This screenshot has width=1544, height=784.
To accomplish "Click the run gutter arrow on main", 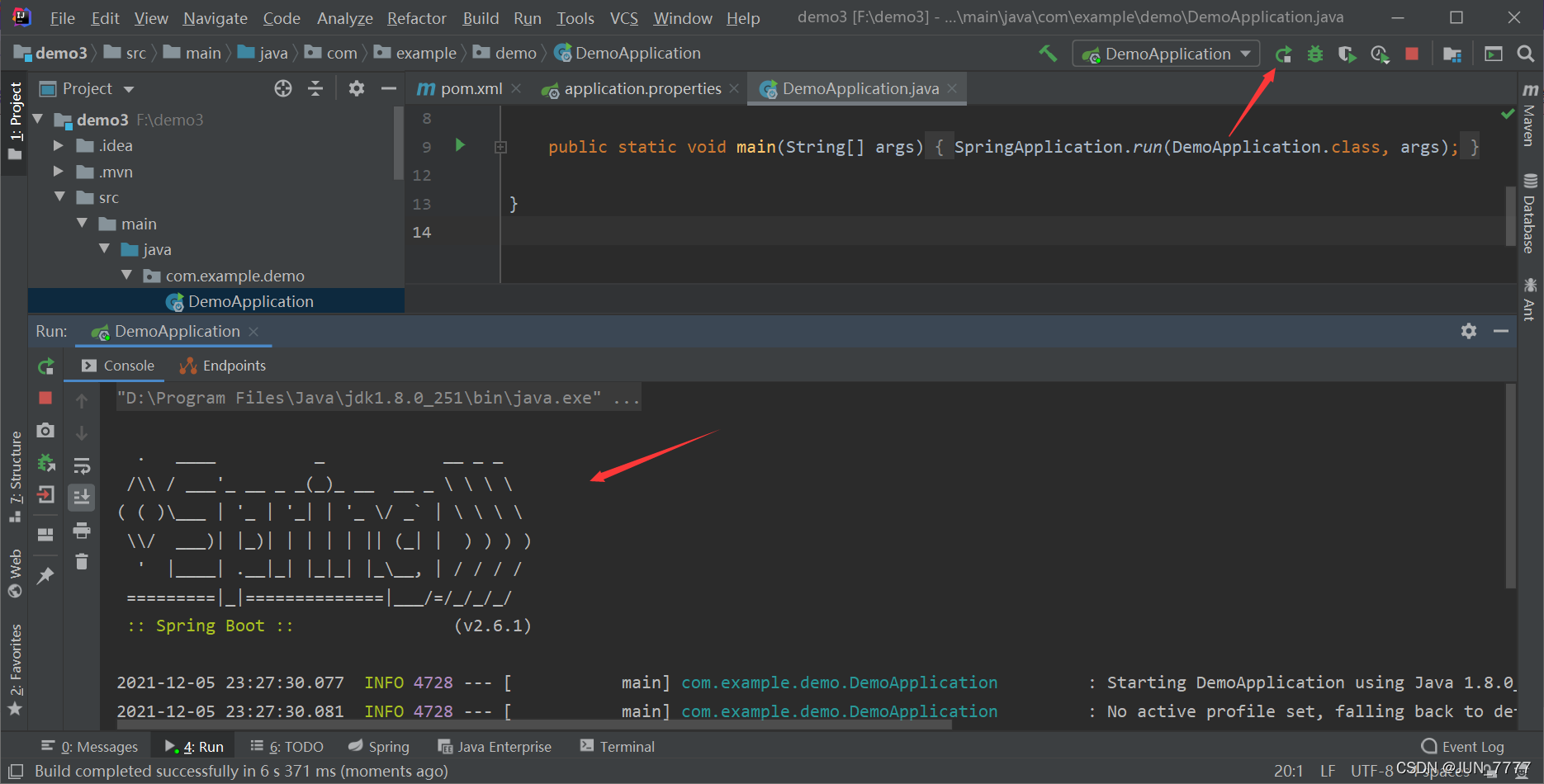I will (461, 146).
